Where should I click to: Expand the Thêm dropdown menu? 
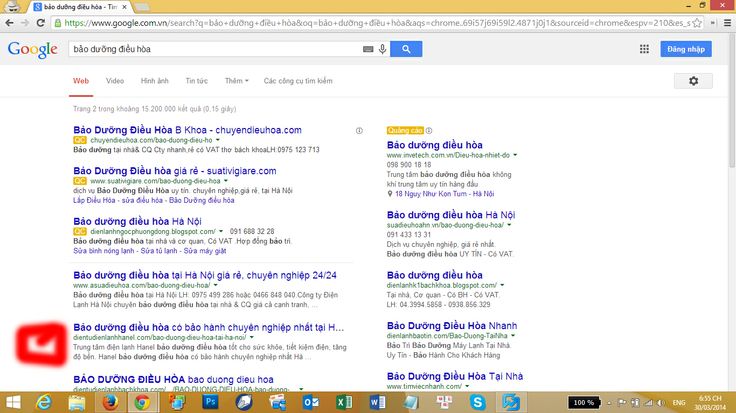coord(237,81)
